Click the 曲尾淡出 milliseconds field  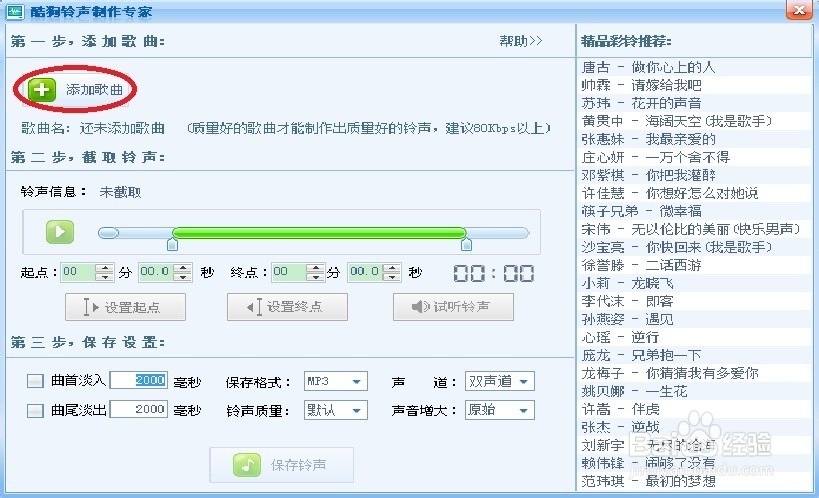(x=138, y=409)
